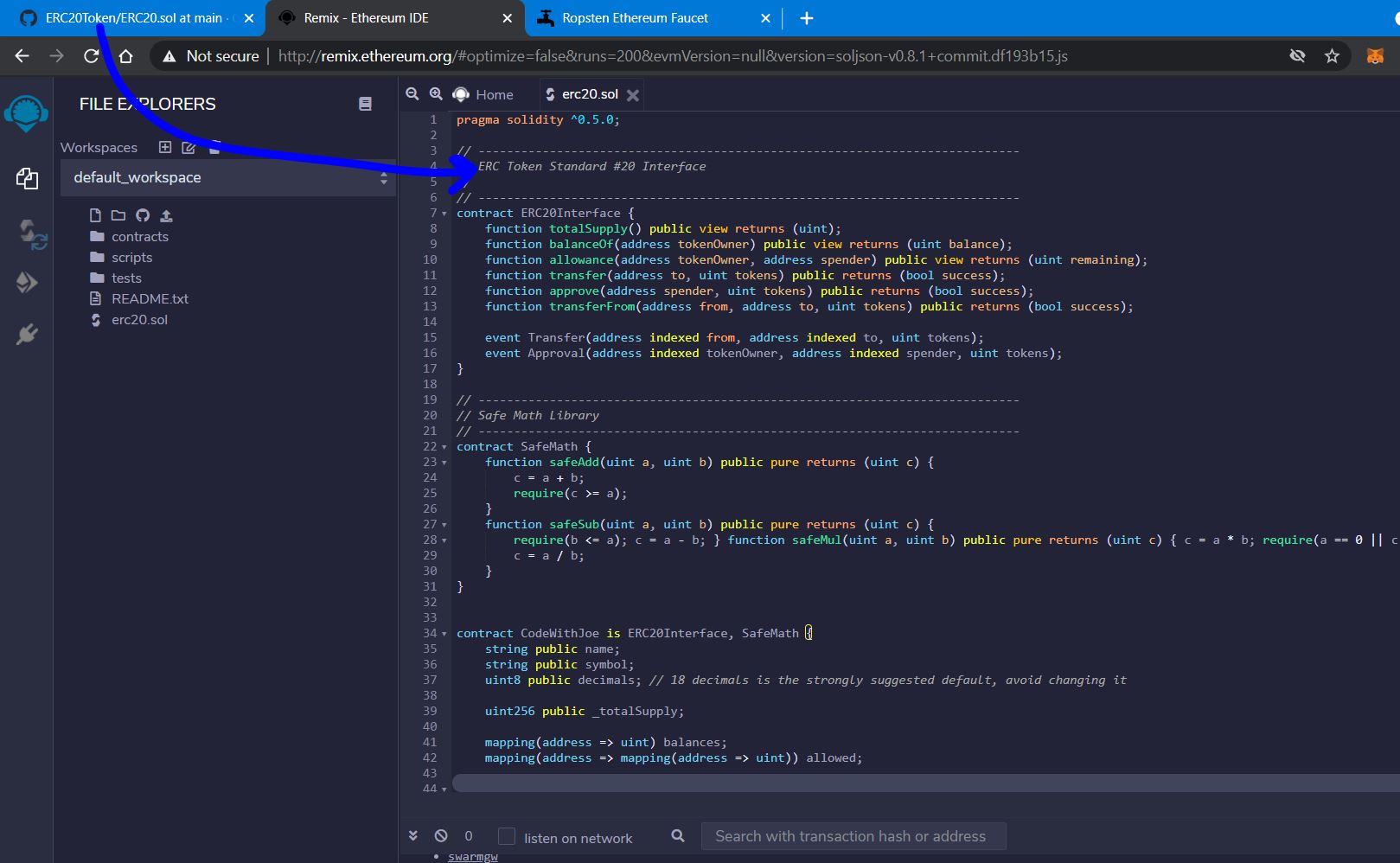1400x863 pixels.
Task: Switch to the Home editor tab
Action: [483, 94]
